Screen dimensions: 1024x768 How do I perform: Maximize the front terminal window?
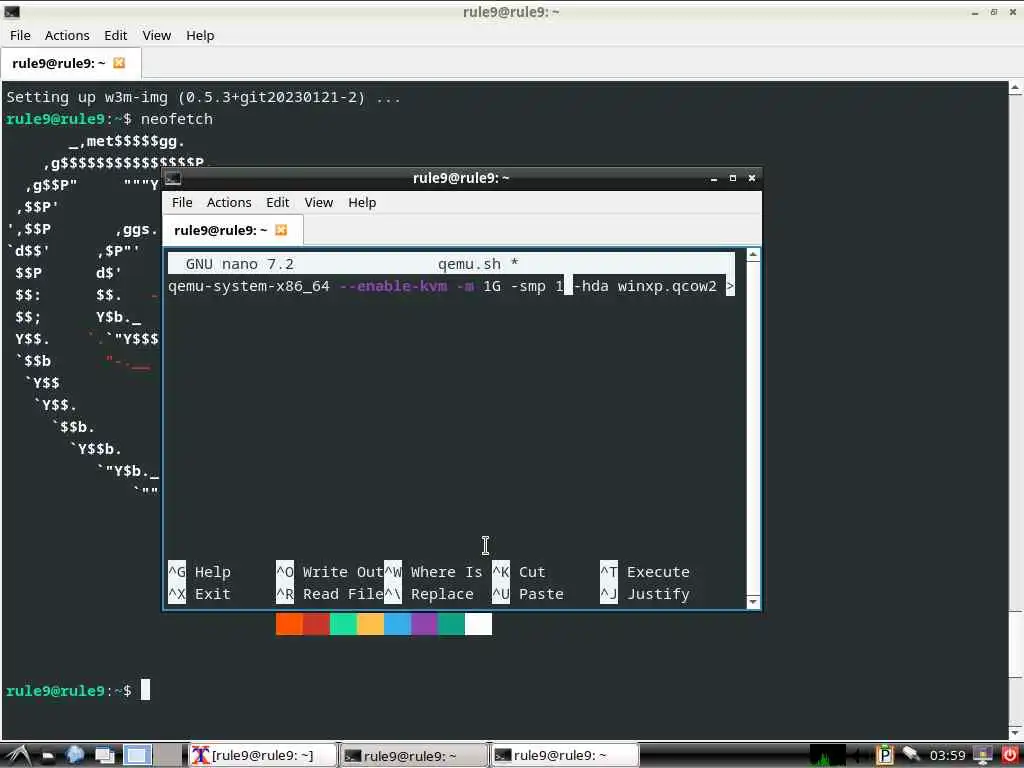(x=733, y=178)
